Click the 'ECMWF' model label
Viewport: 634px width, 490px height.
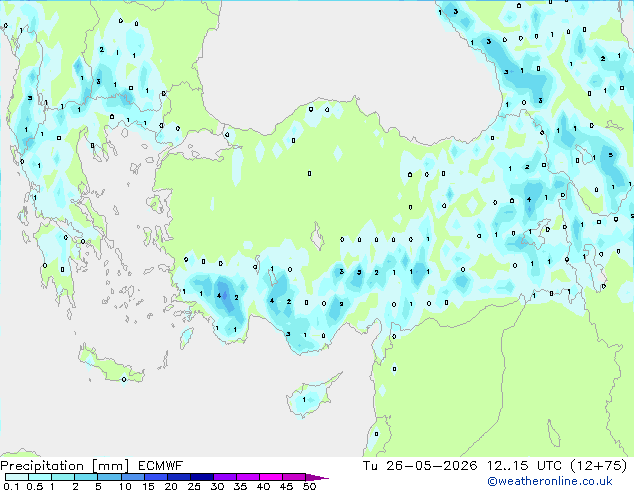click(x=160, y=466)
